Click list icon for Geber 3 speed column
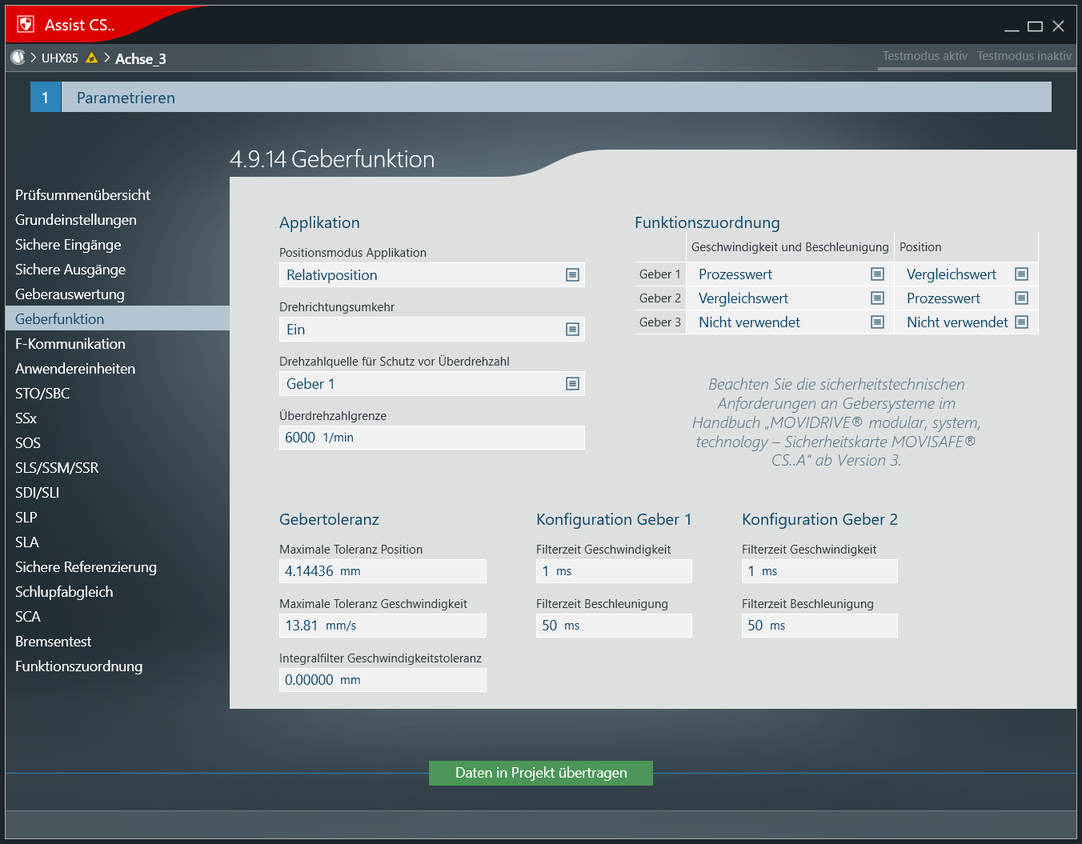The image size is (1082, 844). tap(877, 322)
